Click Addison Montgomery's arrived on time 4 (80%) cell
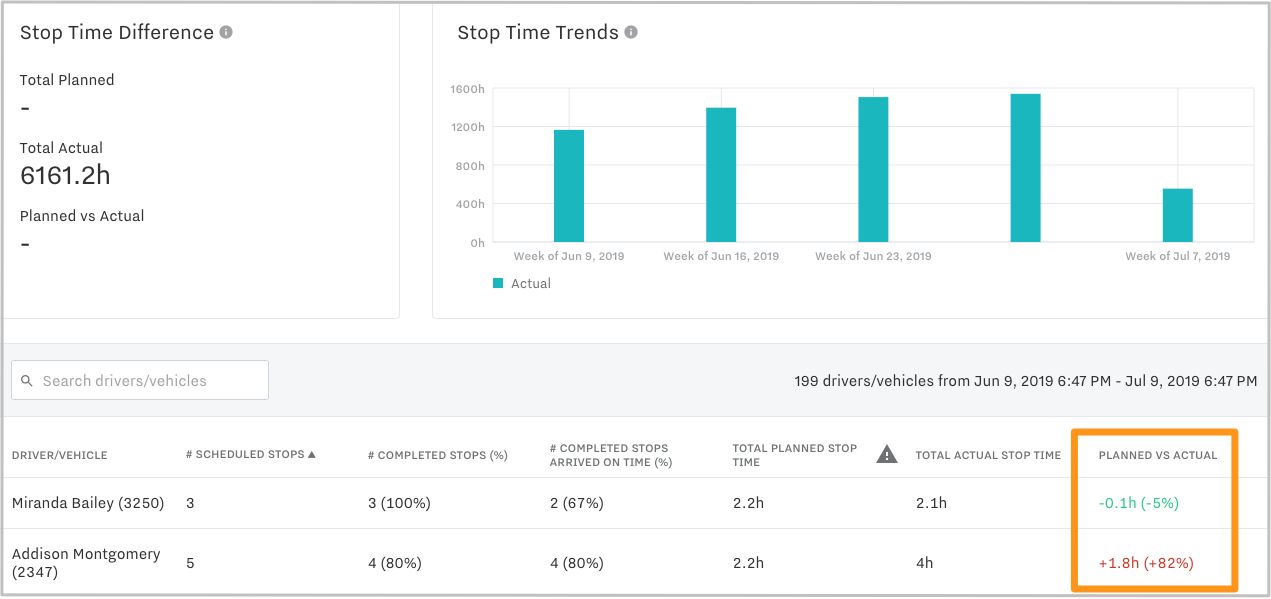Image resolution: width=1271 pixels, height=599 pixels. 577,563
